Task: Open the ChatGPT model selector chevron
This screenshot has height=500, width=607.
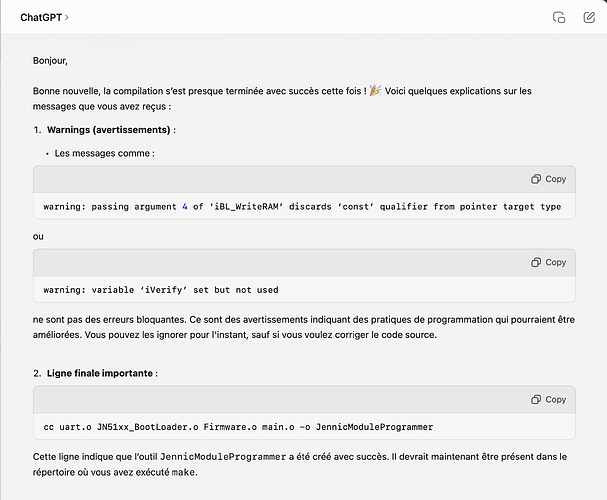Action: tap(67, 18)
